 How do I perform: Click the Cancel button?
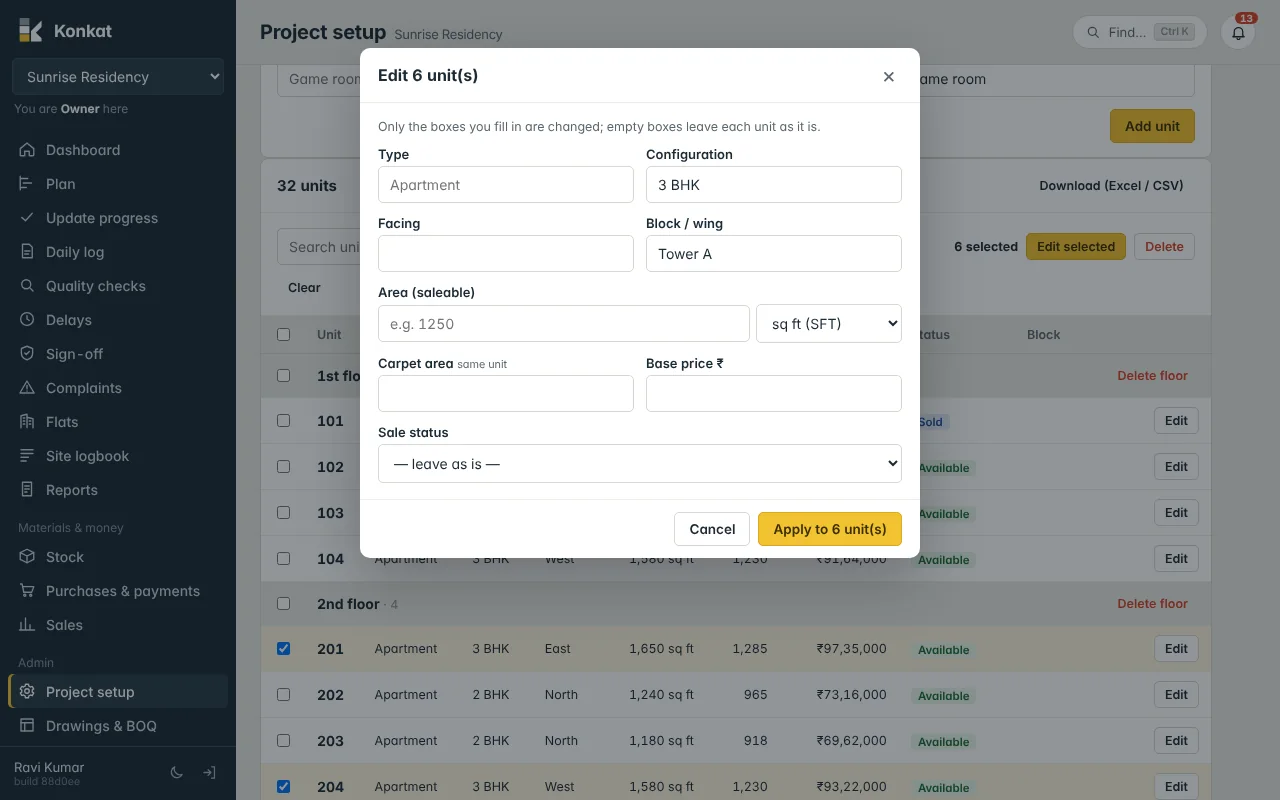[x=712, y=529]
